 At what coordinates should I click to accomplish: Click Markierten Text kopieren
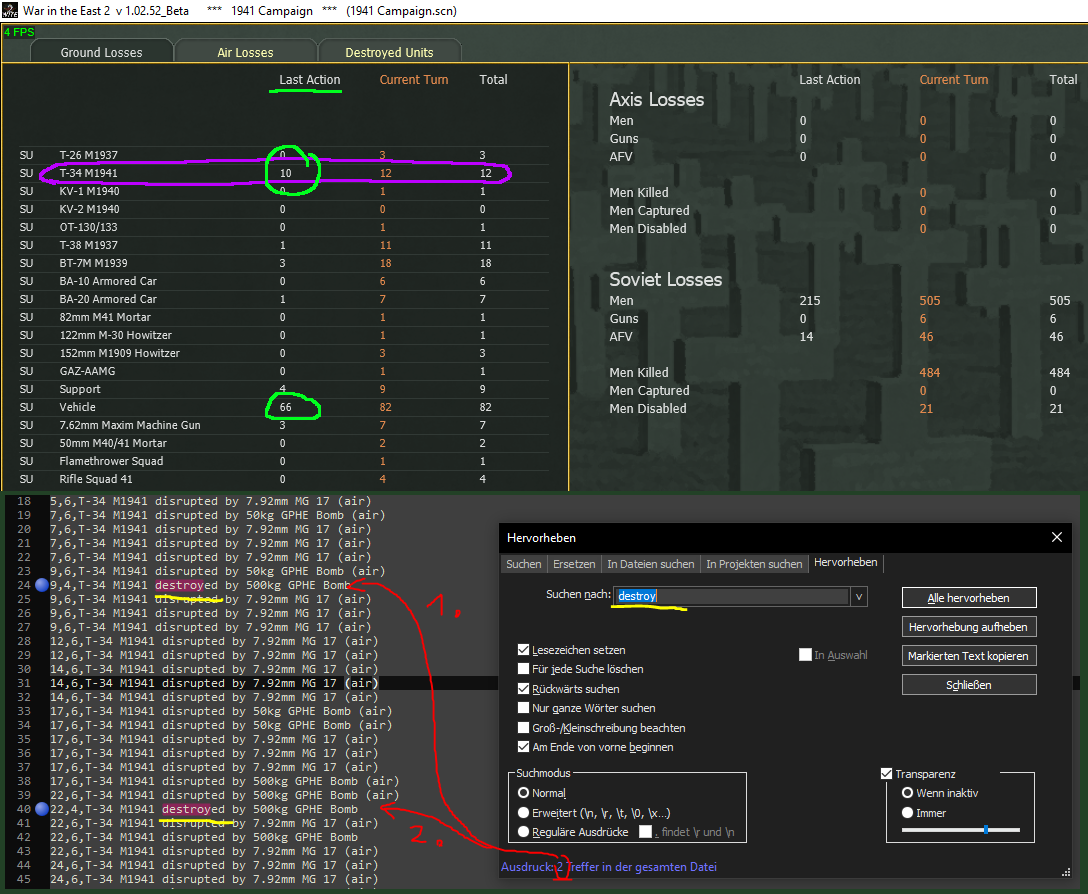(x=969, y=656)
